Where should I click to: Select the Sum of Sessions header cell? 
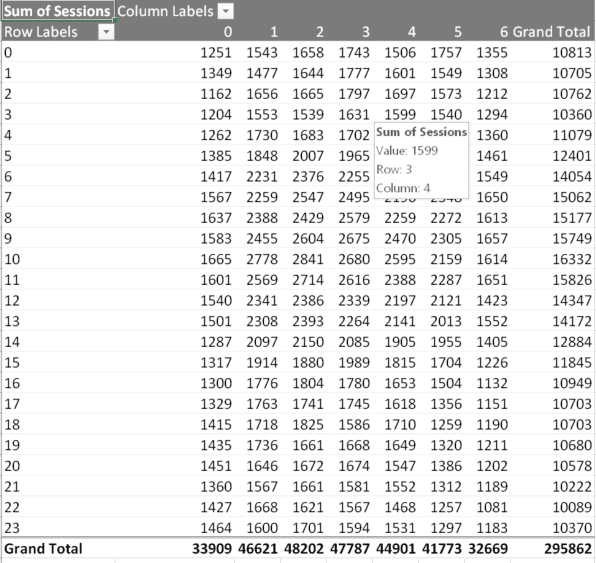click(57, 11)
